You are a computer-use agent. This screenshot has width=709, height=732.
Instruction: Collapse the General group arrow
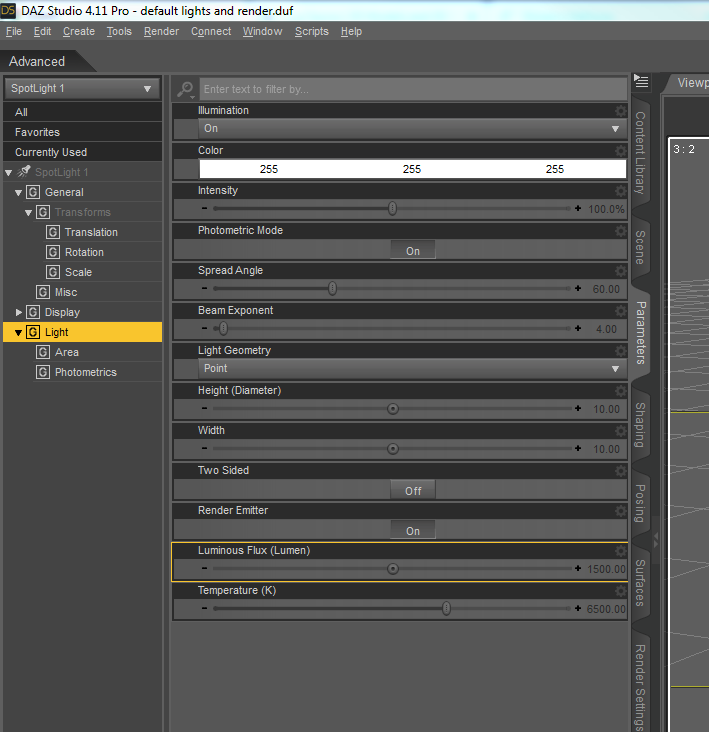(18, 192)
